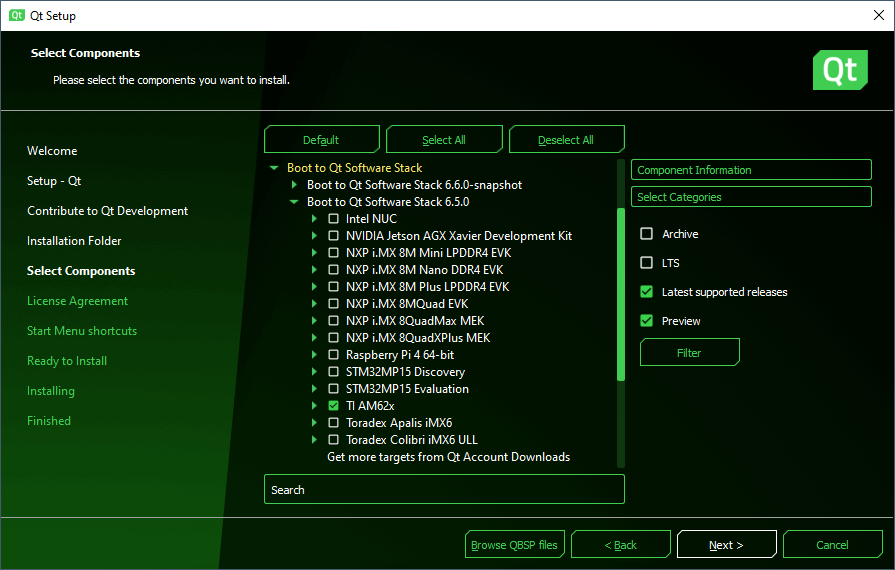The width and height of the screenshot is (895, 570).
Task: Click the Qt logo in the header
Action: click(x=839, y=71)
